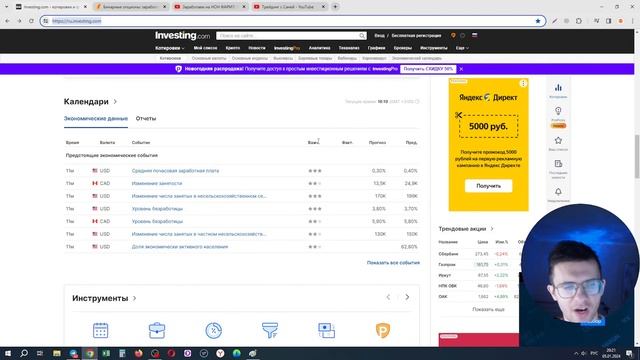640x360 pixels.
Task: Open the USD unemployment rate event link
Action: (x=157, y=209)
